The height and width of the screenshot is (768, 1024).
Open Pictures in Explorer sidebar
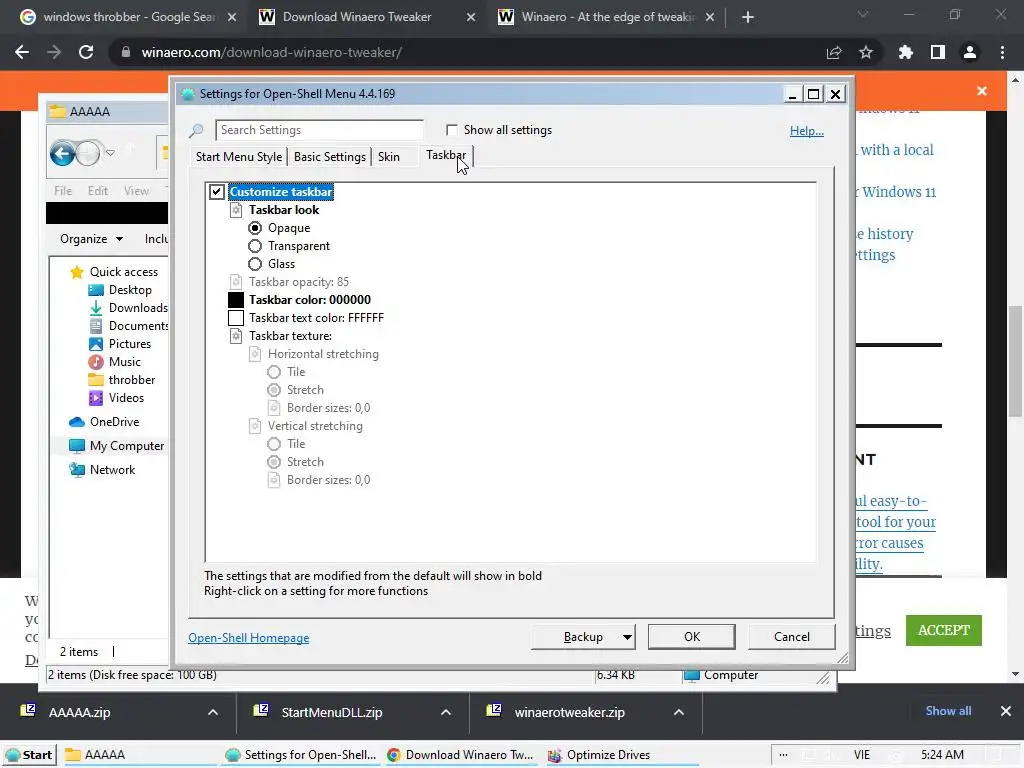pos(120,344)
